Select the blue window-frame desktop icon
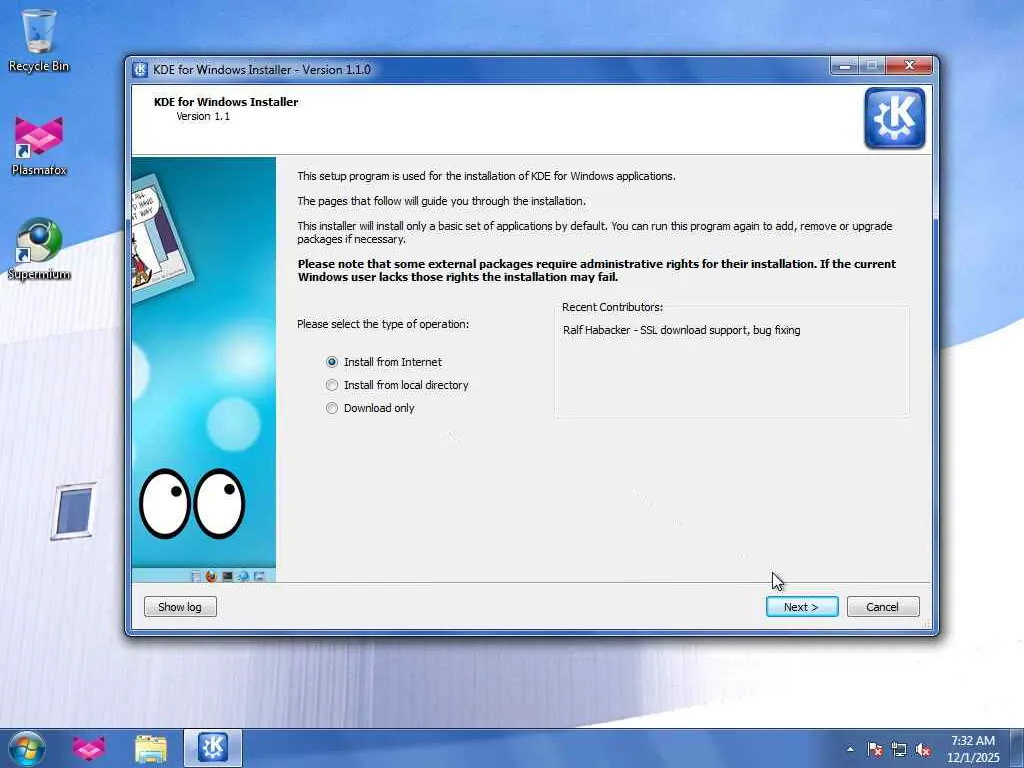The image size is (1024, 768). [73, 511]
